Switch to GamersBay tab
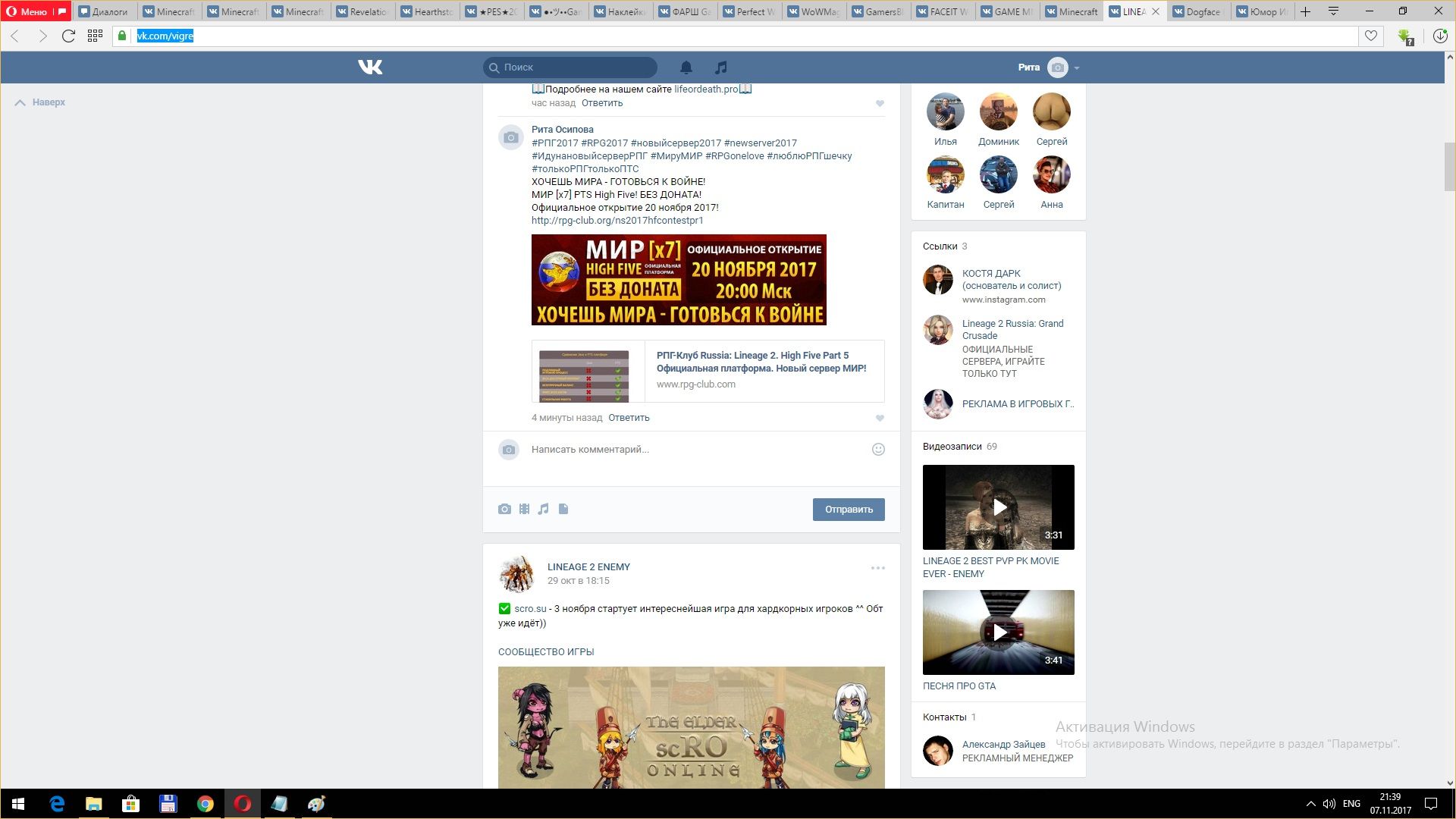The image size is (1456, 819). (879, 11)
